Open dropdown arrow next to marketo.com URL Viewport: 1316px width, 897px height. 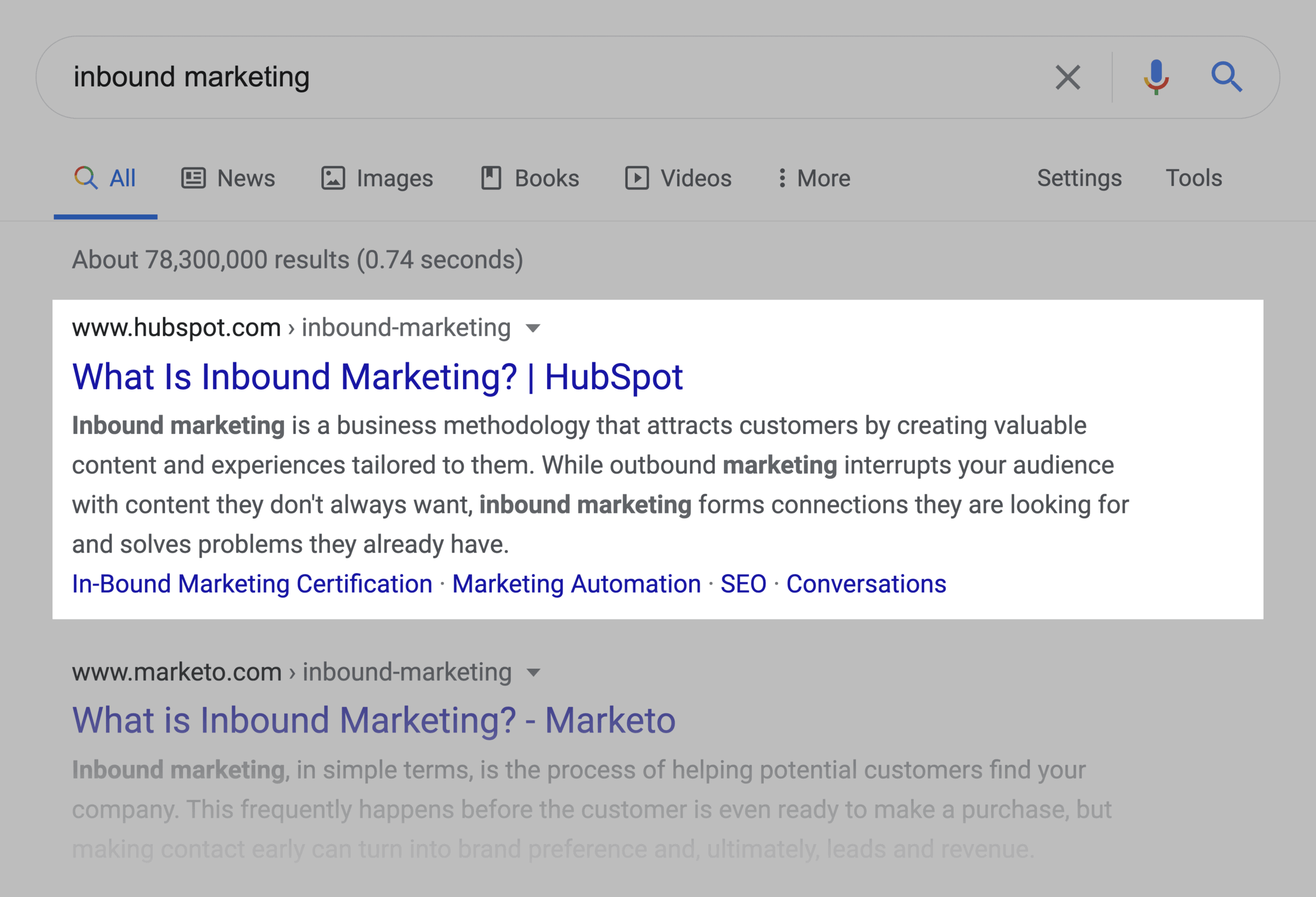point(533,673)
